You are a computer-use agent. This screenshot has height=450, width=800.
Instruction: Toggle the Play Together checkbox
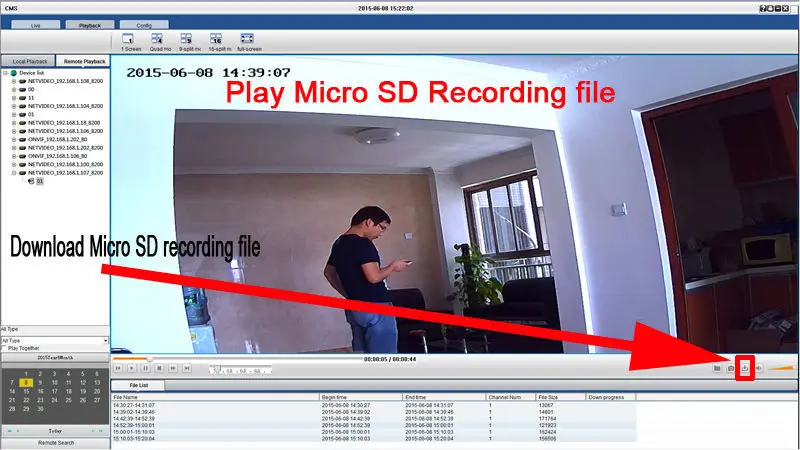point(4,348)
